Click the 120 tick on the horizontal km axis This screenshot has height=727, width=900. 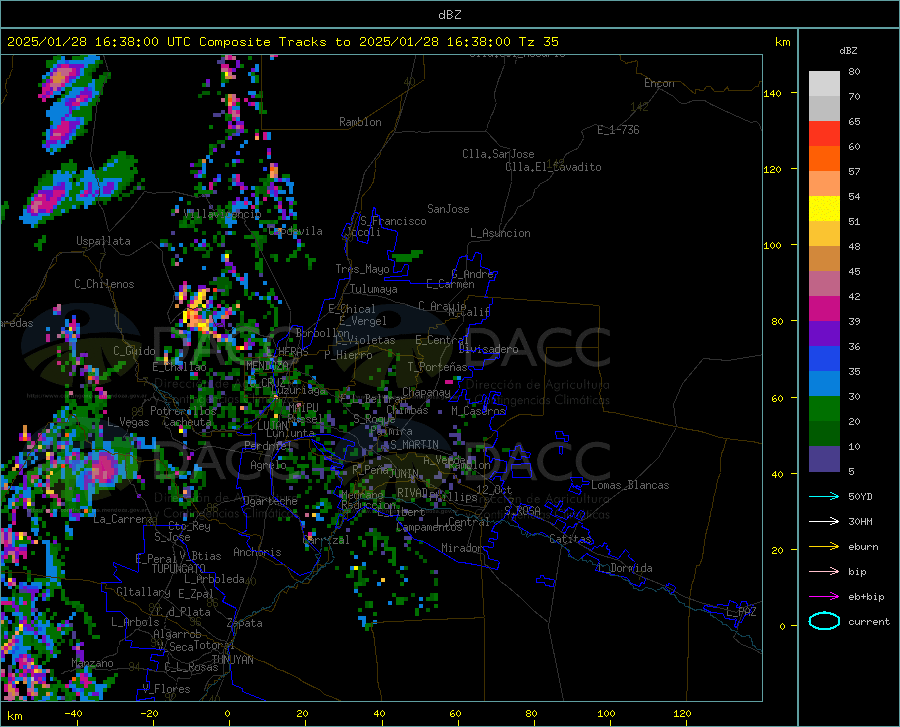tap(682, 714)
